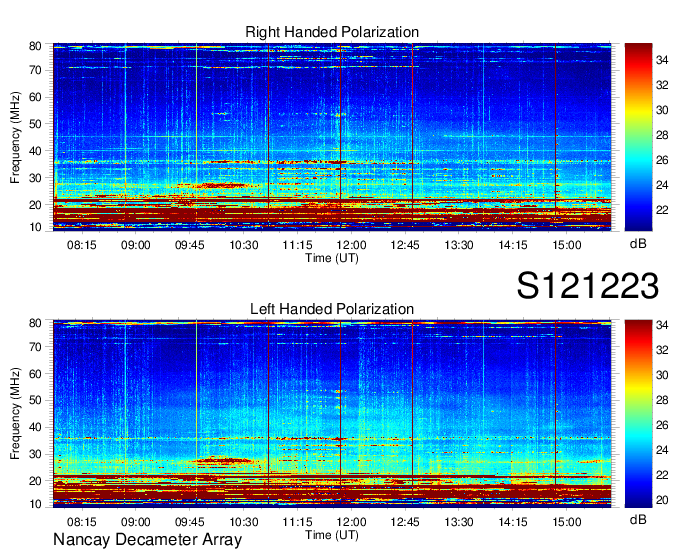
Task: Click the 20 MHz tick label on the bottom plot
Action: (x=36, y=481)
